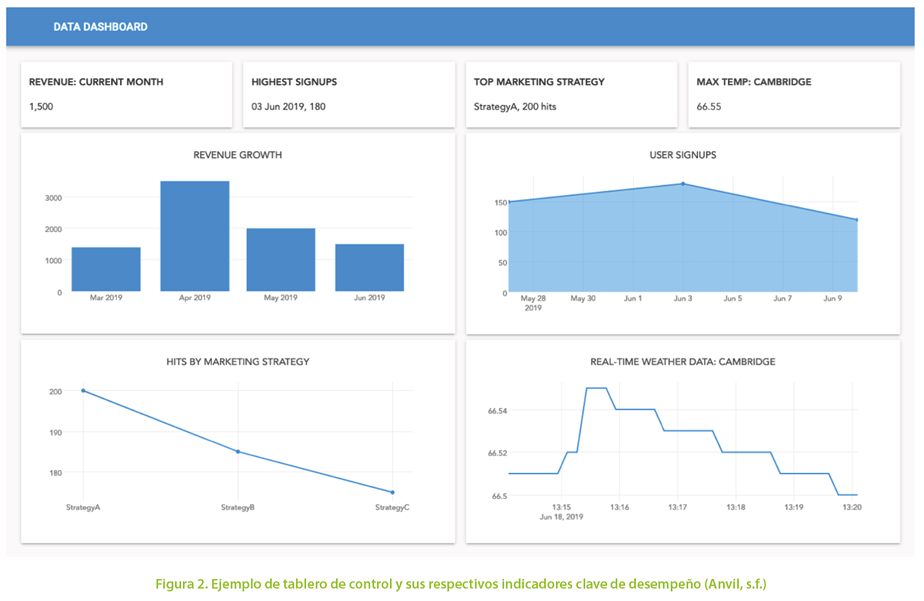924x601 pixels.
Task: Select the Jun 2019 revenue bar
Action: [x=369, y=268]
